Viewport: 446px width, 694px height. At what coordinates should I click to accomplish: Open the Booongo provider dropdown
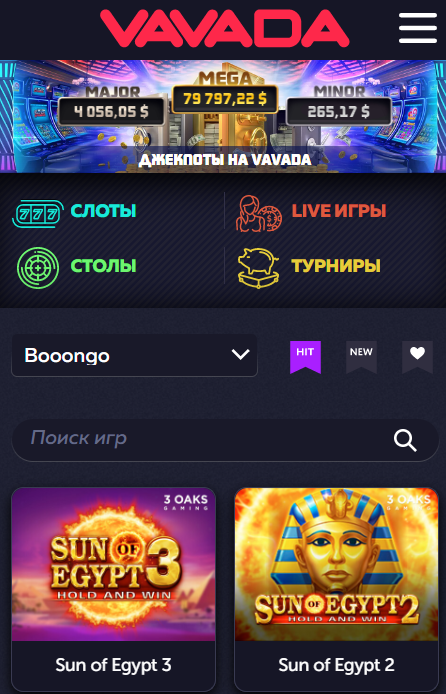click(135, 355)
